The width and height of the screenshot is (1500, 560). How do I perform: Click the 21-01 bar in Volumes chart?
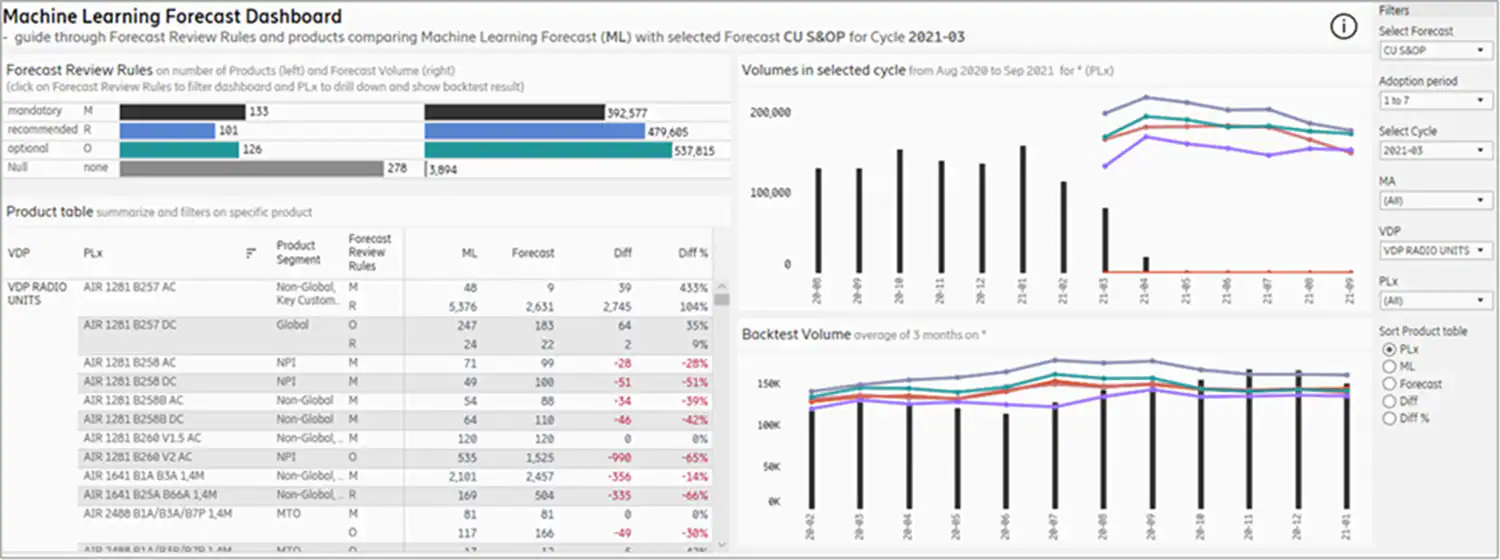click(x=1023, y=208)
